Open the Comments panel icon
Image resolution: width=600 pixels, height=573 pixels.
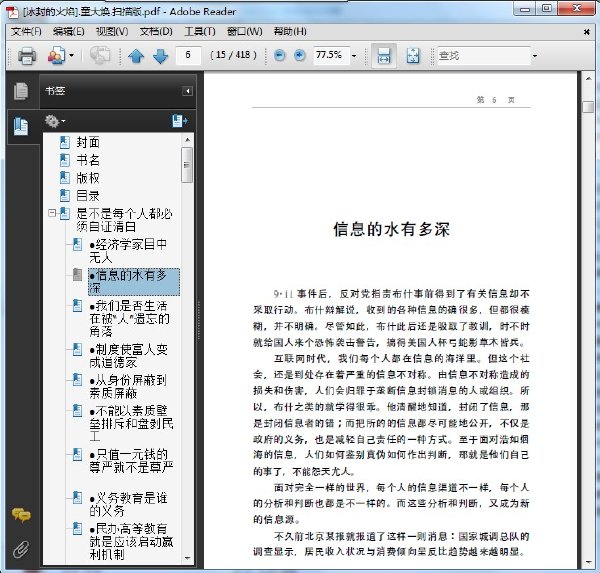[21, 515]
